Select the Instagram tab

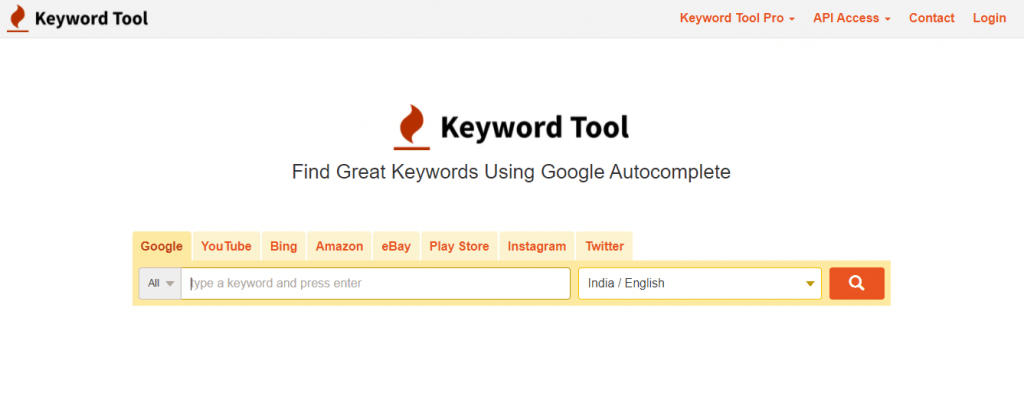[537, 246]
